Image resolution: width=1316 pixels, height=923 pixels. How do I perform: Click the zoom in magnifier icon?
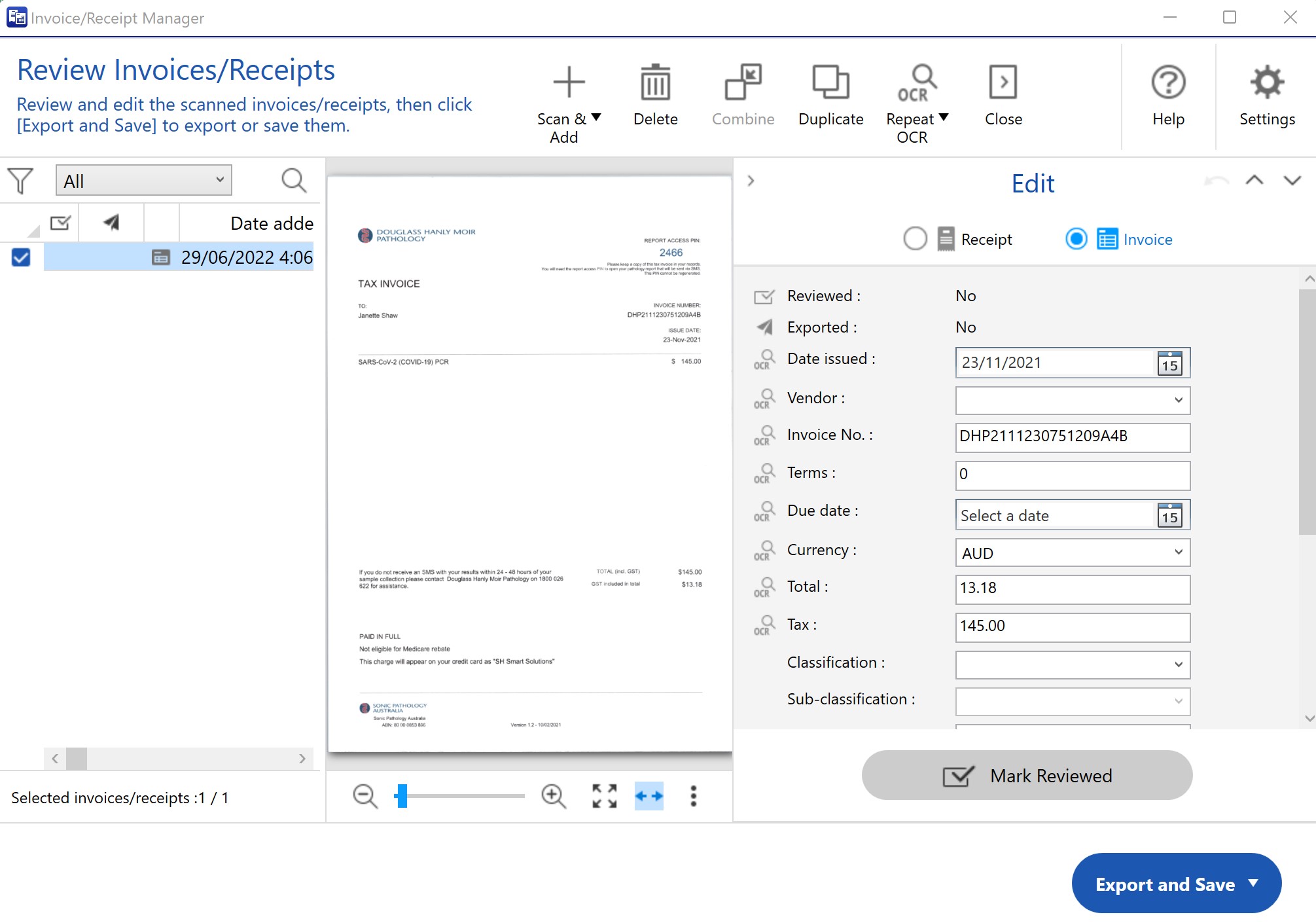click(554, 796)
